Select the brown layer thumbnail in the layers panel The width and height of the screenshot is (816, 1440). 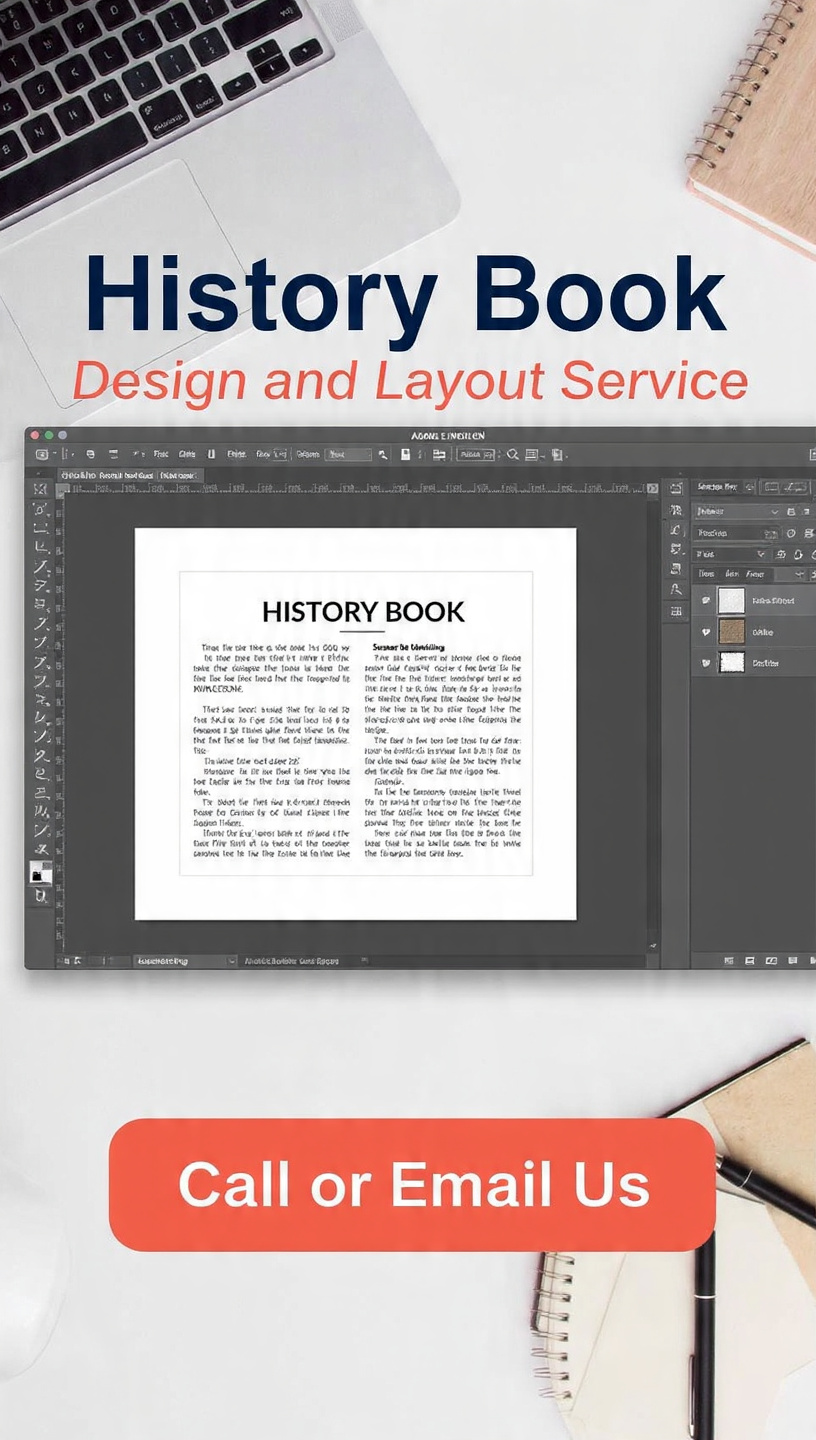[732, 632]
